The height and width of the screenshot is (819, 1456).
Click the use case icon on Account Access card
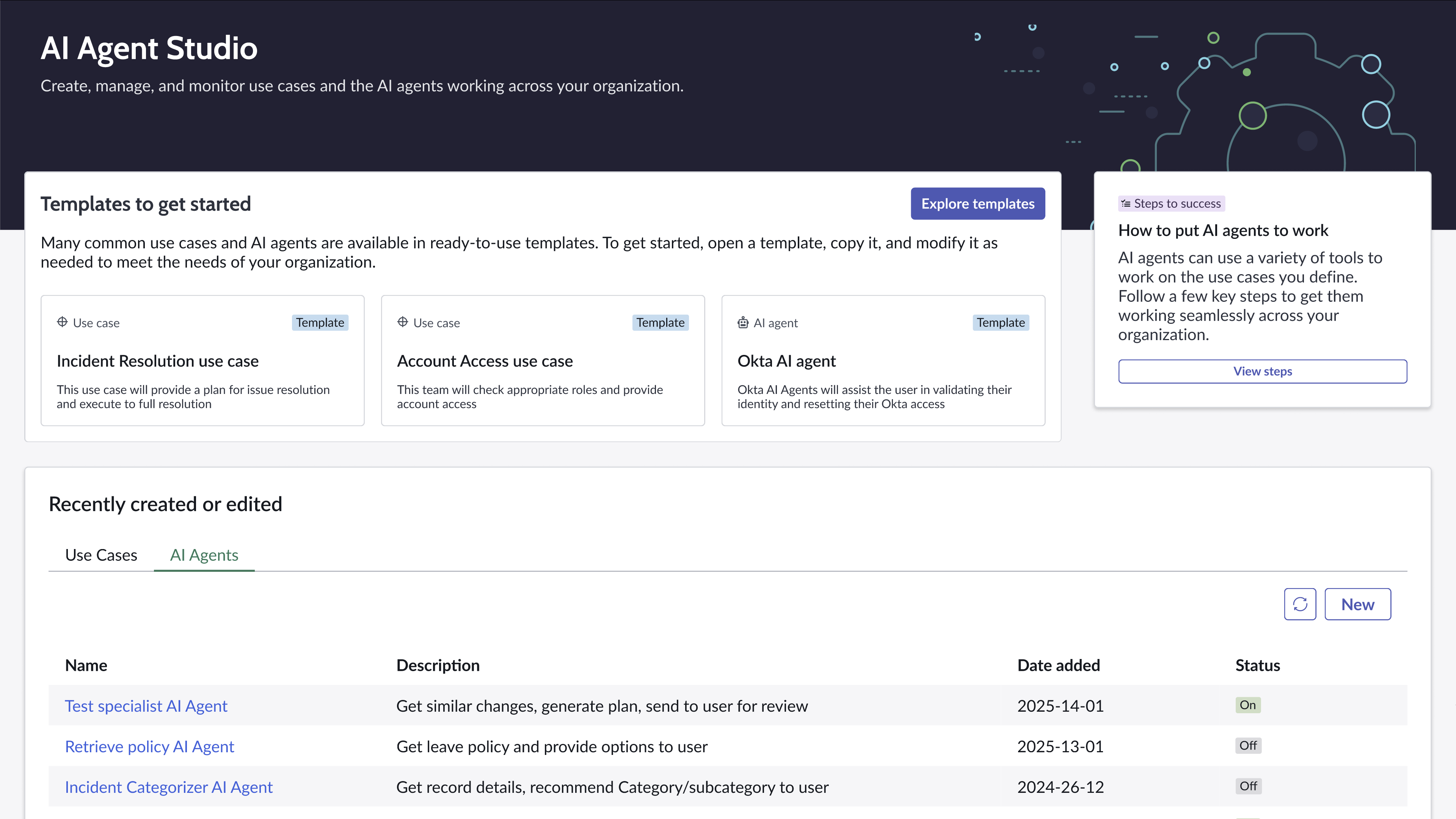click(x=402, y=322)
